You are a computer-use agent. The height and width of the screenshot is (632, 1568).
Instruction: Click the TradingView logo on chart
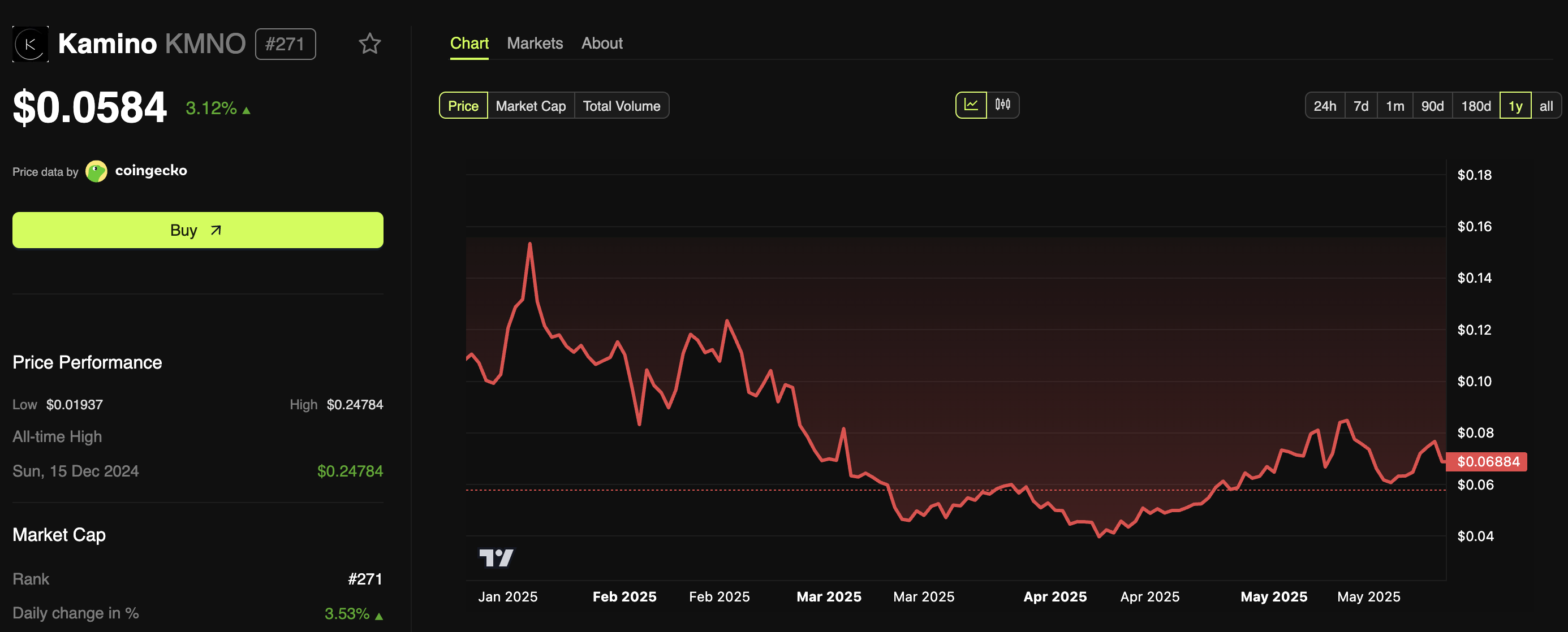[496, 557]
